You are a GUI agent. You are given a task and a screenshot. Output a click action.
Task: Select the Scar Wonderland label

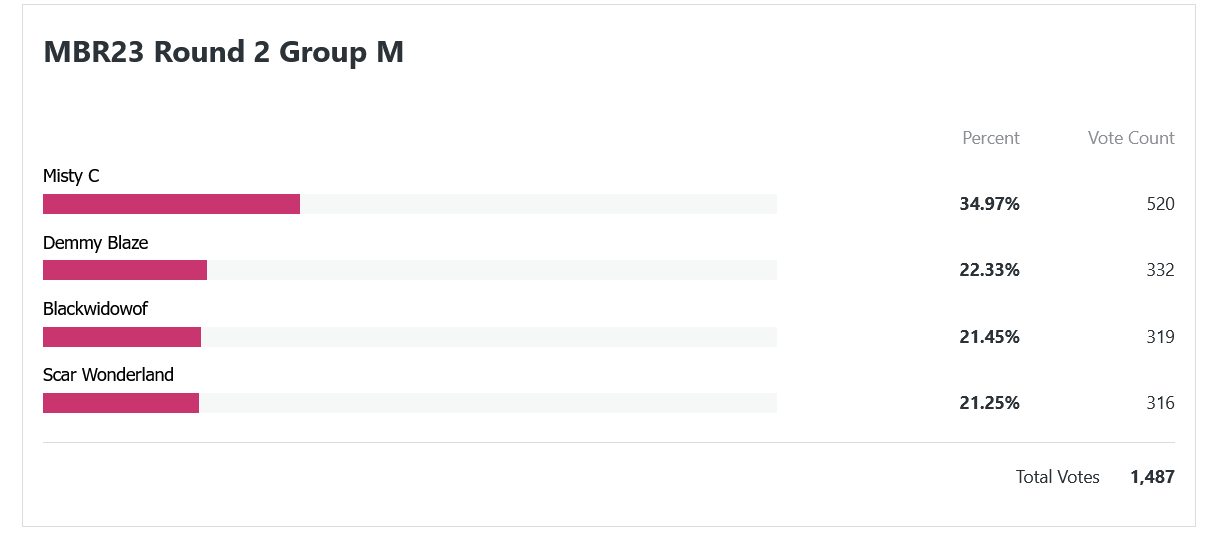(x=108, y=375)
